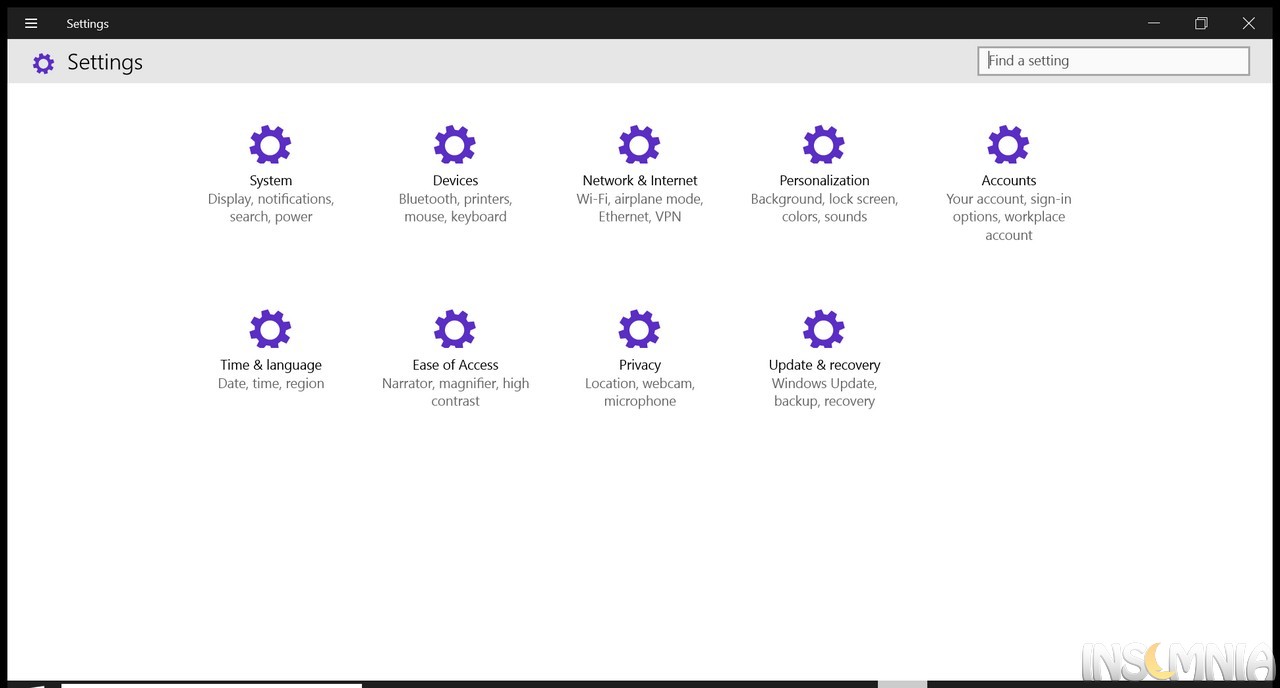The width and height of the screenshot is (1280, 688).
Task: Click the 'Ease of Access' label
Action: pyautogui.click(x=455, y=365)
